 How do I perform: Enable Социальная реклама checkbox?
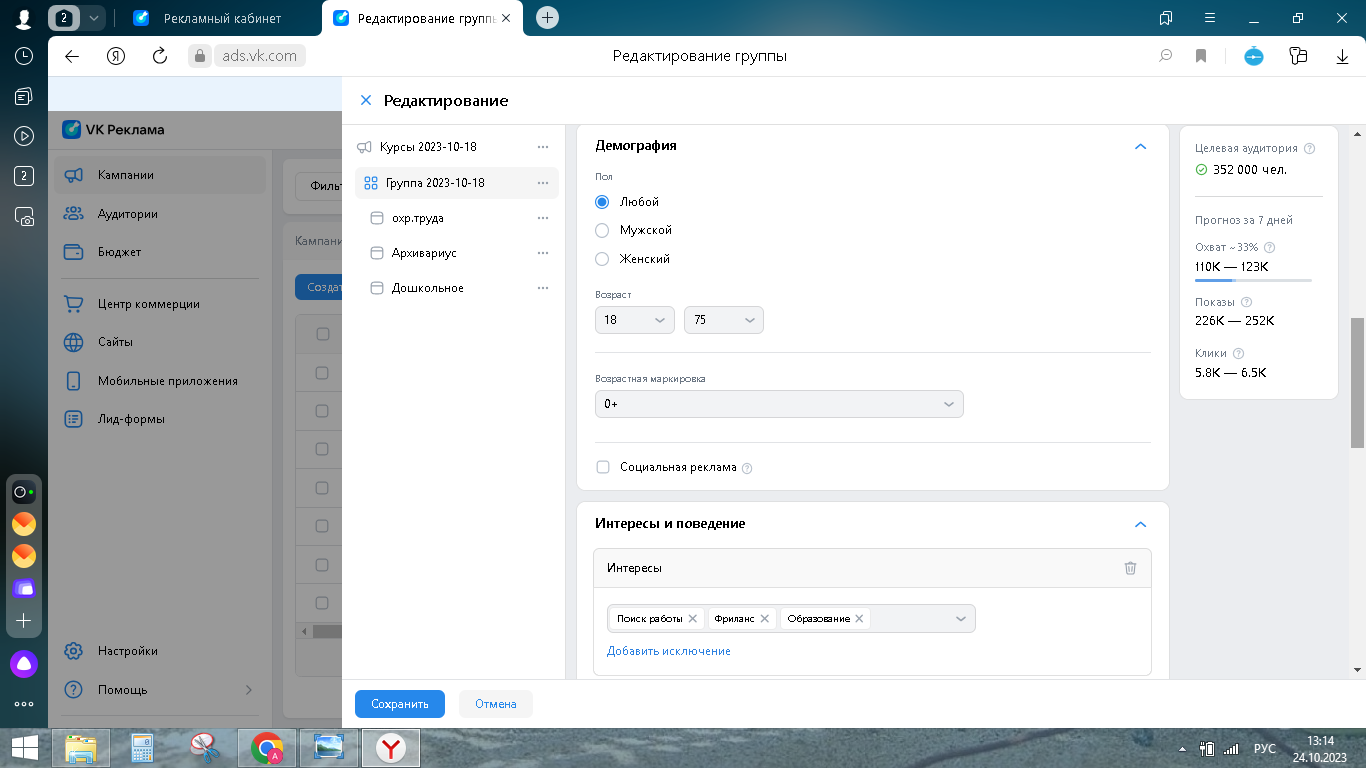[603, 467]
